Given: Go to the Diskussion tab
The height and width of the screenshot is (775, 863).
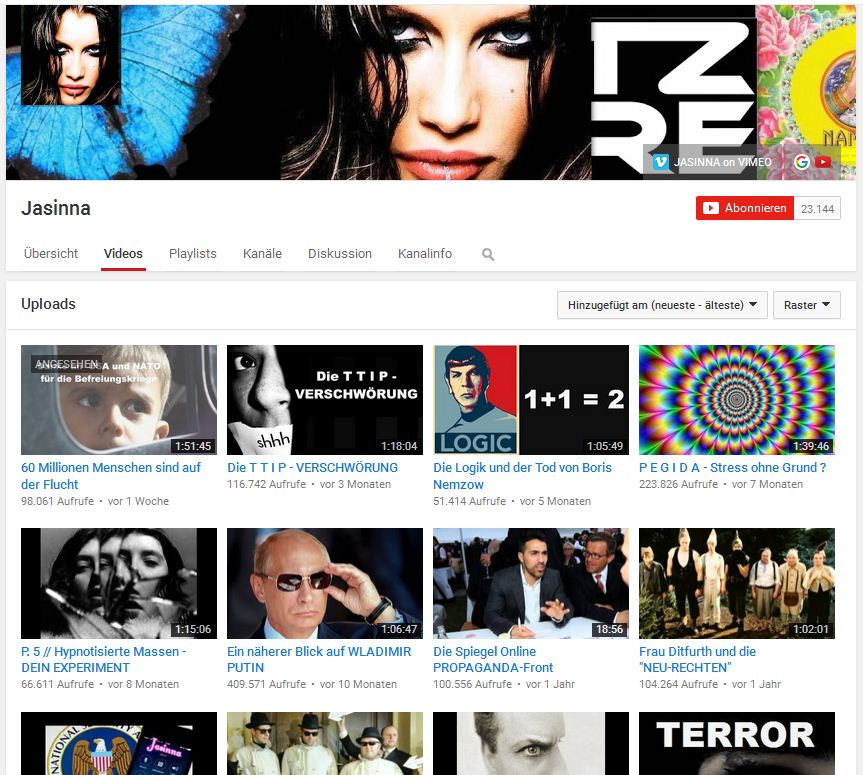Looking at the screenshot, I should coord(339,254).
